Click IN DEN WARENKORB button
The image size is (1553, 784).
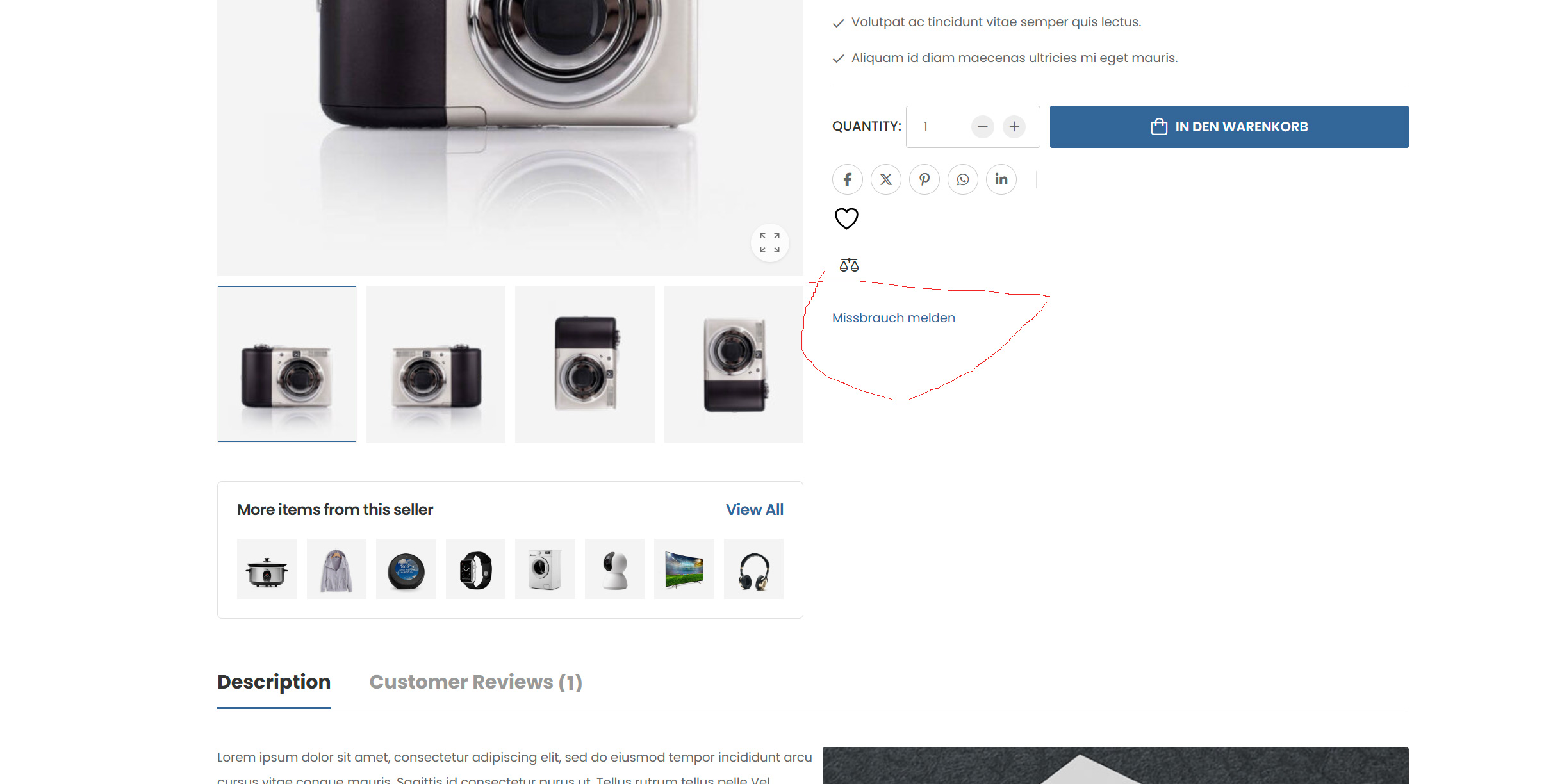coord(1228,127)
